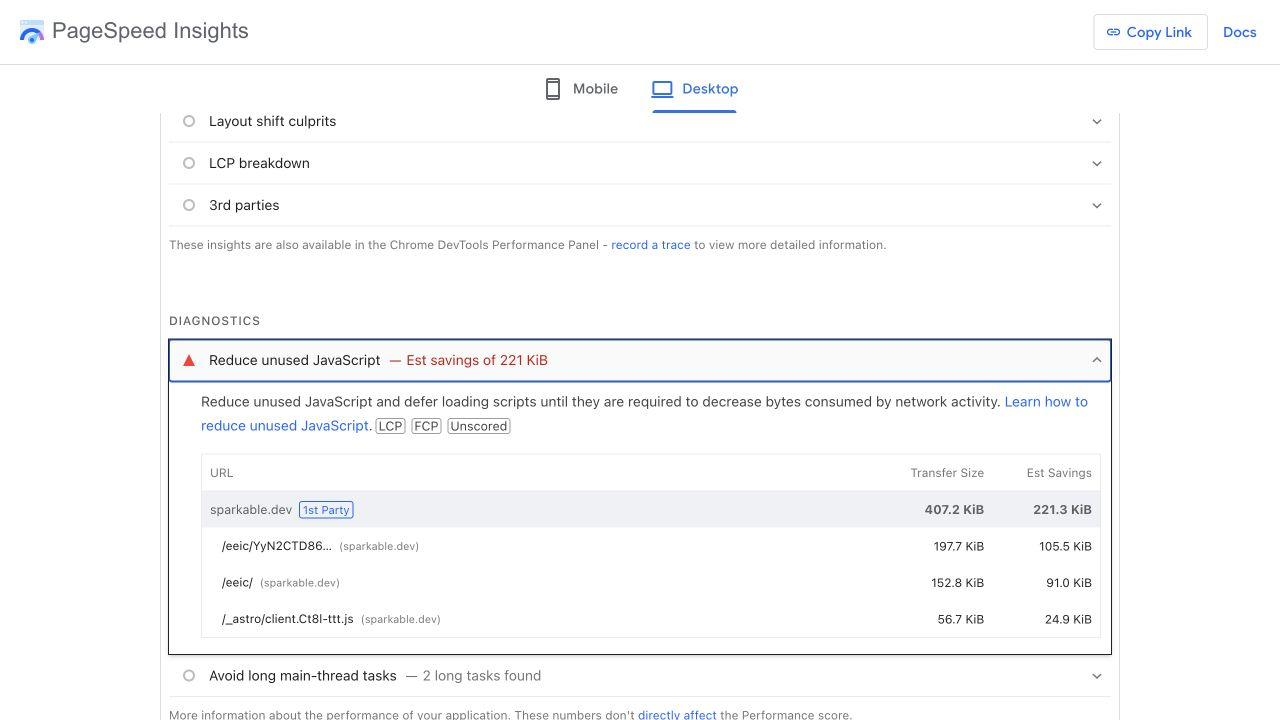Screen dimensions: 1280x720
Task: Click the /eeic/ URL entry
Action: 237,582
